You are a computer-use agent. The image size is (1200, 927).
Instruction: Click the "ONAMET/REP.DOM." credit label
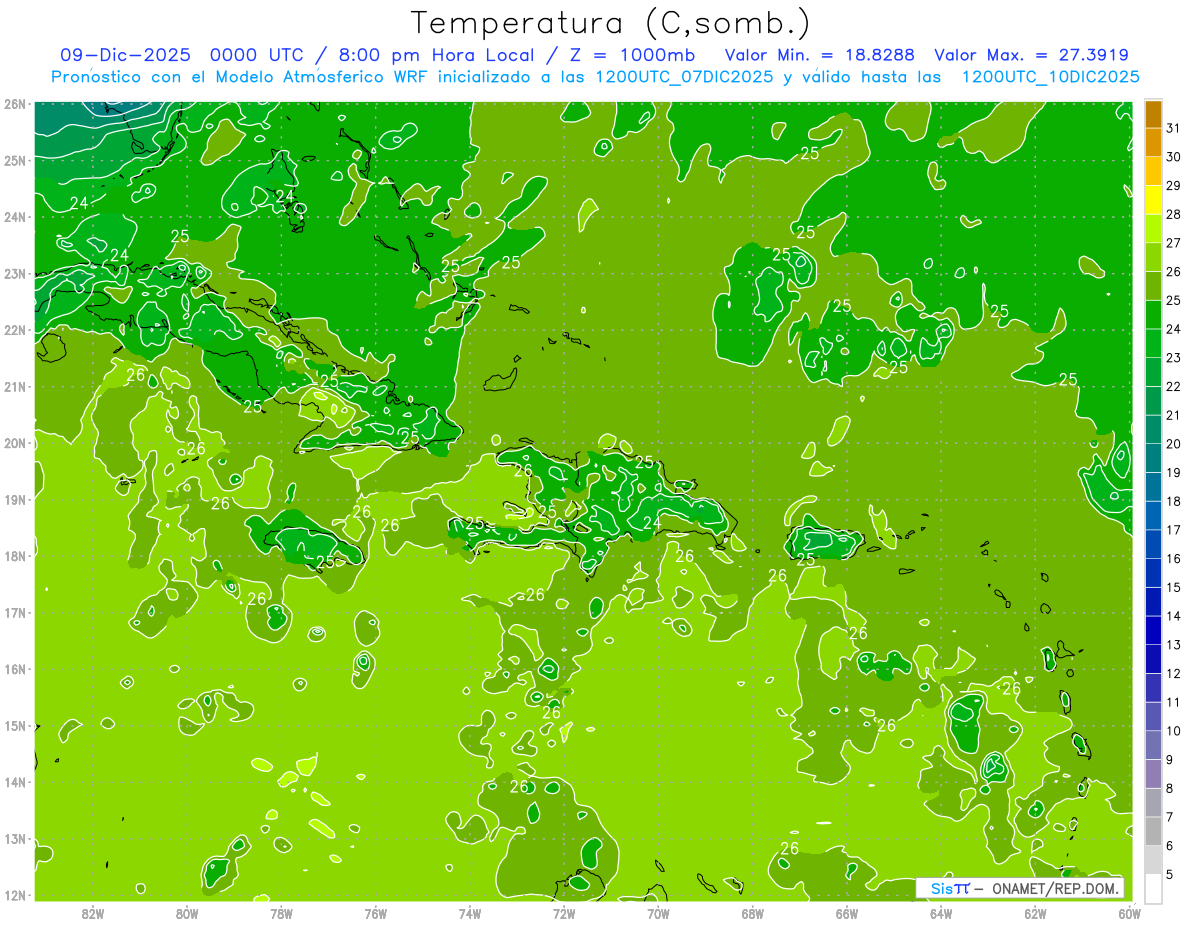(1054, 888)
